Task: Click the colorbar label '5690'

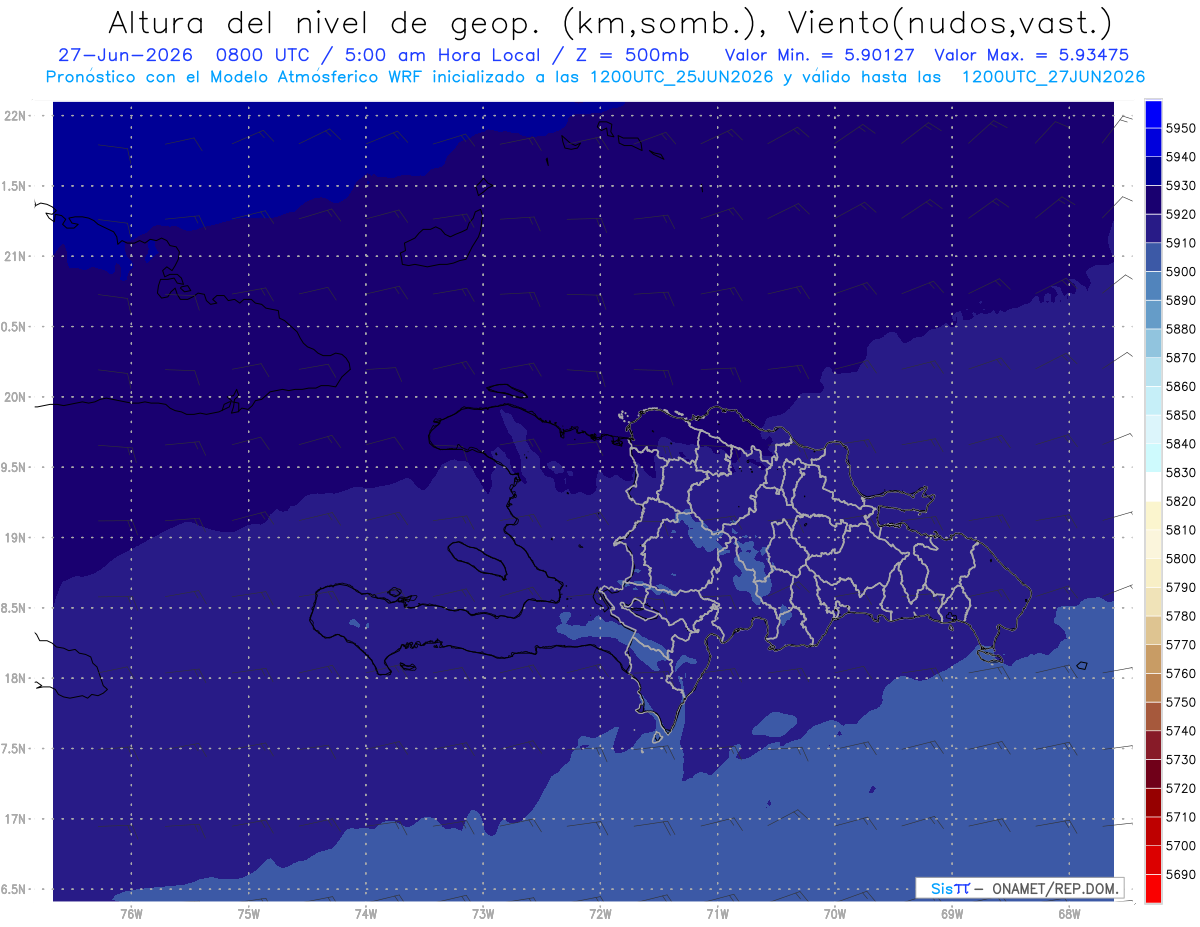Action: [1181, 874]
